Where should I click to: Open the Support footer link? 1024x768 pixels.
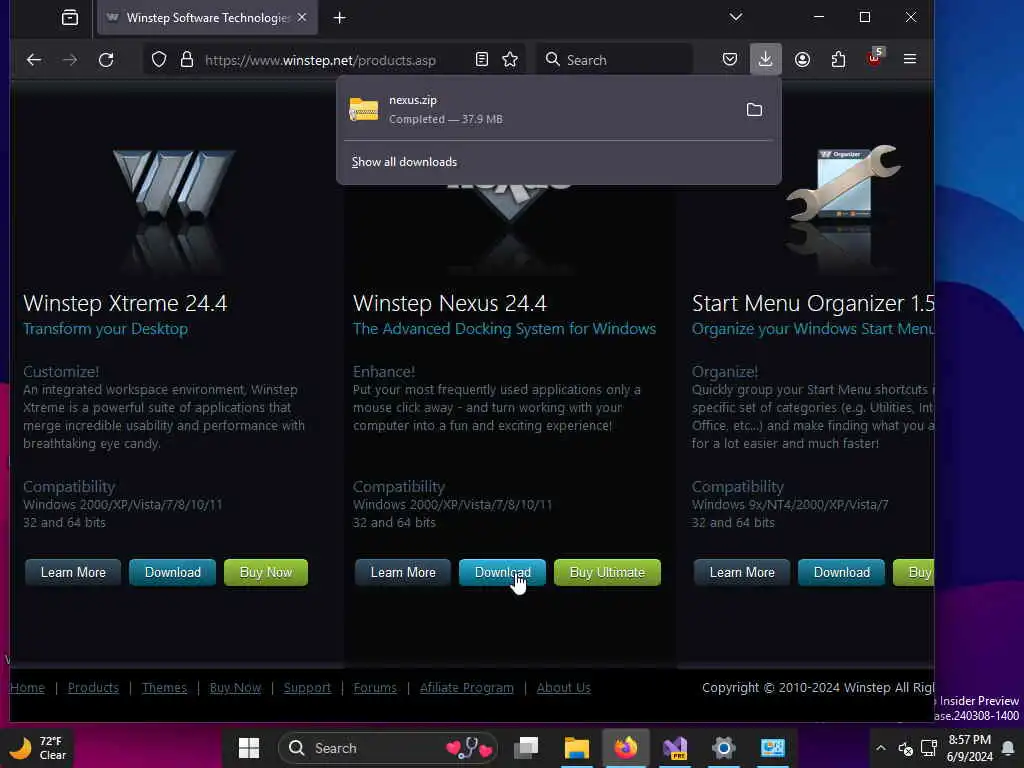[308, 688]
